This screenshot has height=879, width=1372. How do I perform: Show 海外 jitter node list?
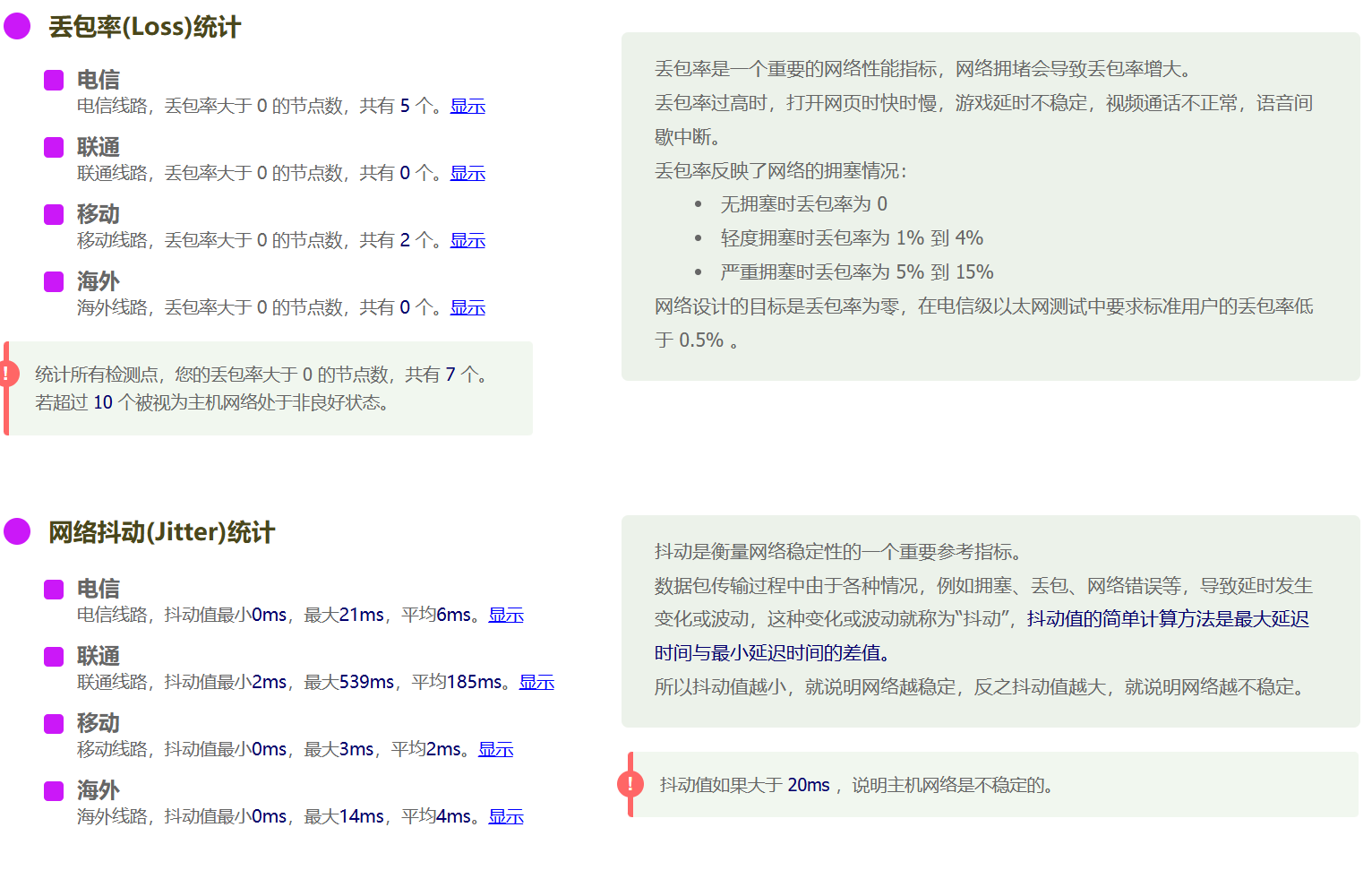[x=505, y=817]
